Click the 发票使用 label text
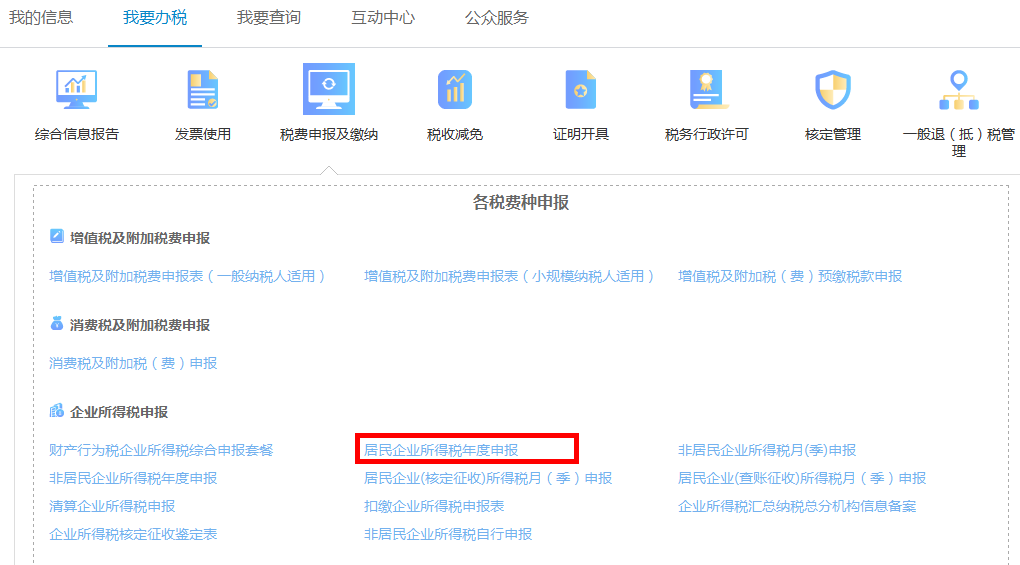Screen dimensions: 1020x565 click(202, 135)
